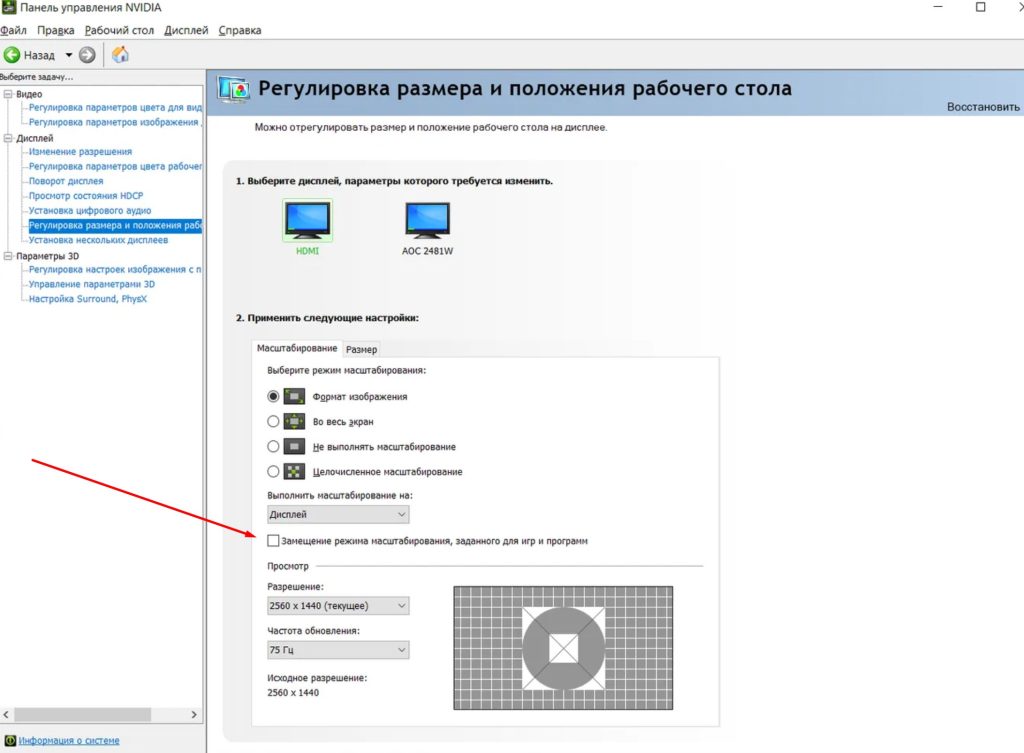The width and height of the screenshot is (1024, 753).
Task: Open 'Информация о системе' link
Action: point(68,741)
